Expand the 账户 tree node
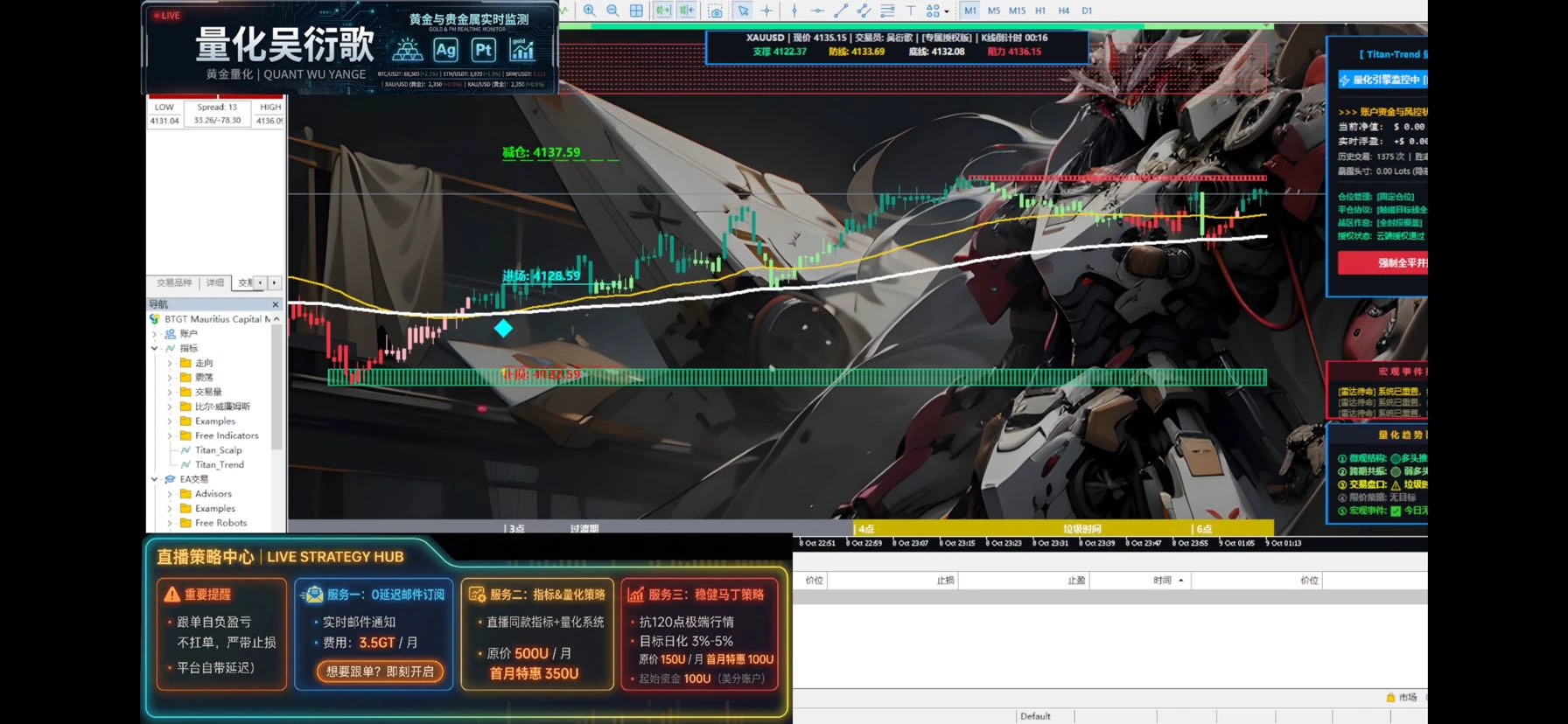 pyautogui.click(x=155, y=334)
